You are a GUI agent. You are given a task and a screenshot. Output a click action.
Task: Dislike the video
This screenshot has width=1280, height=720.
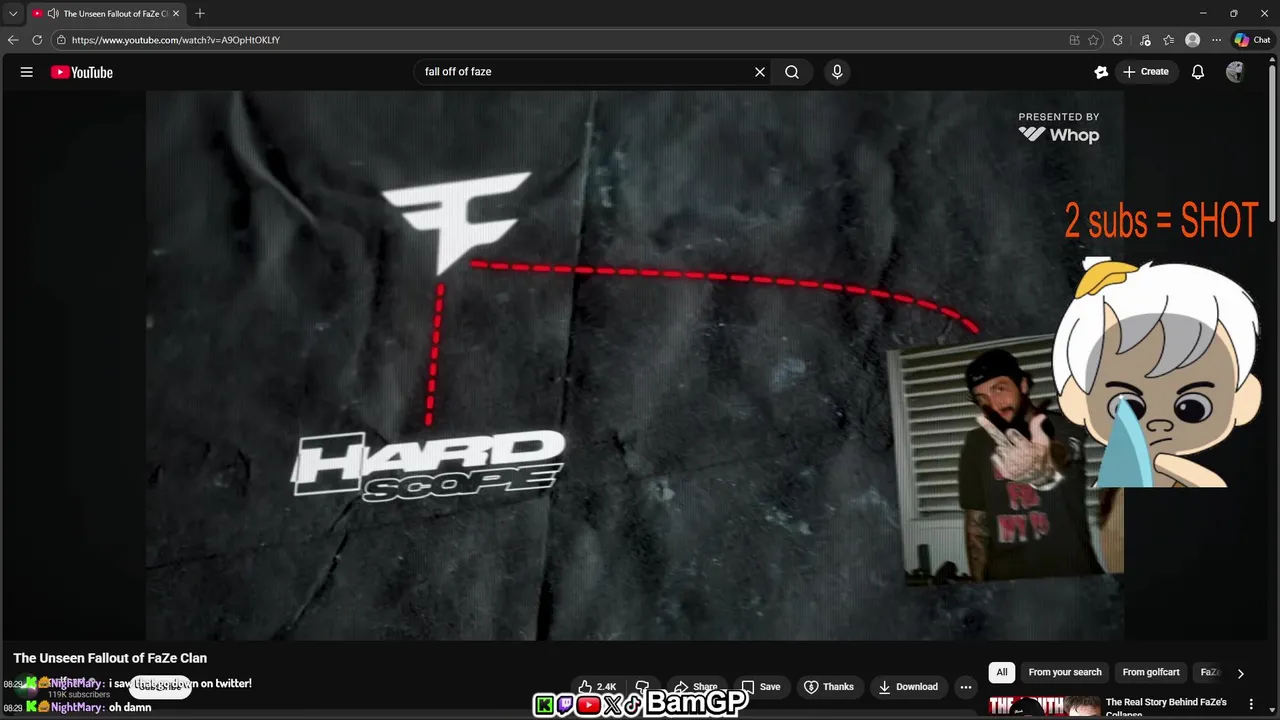[642, 687]
